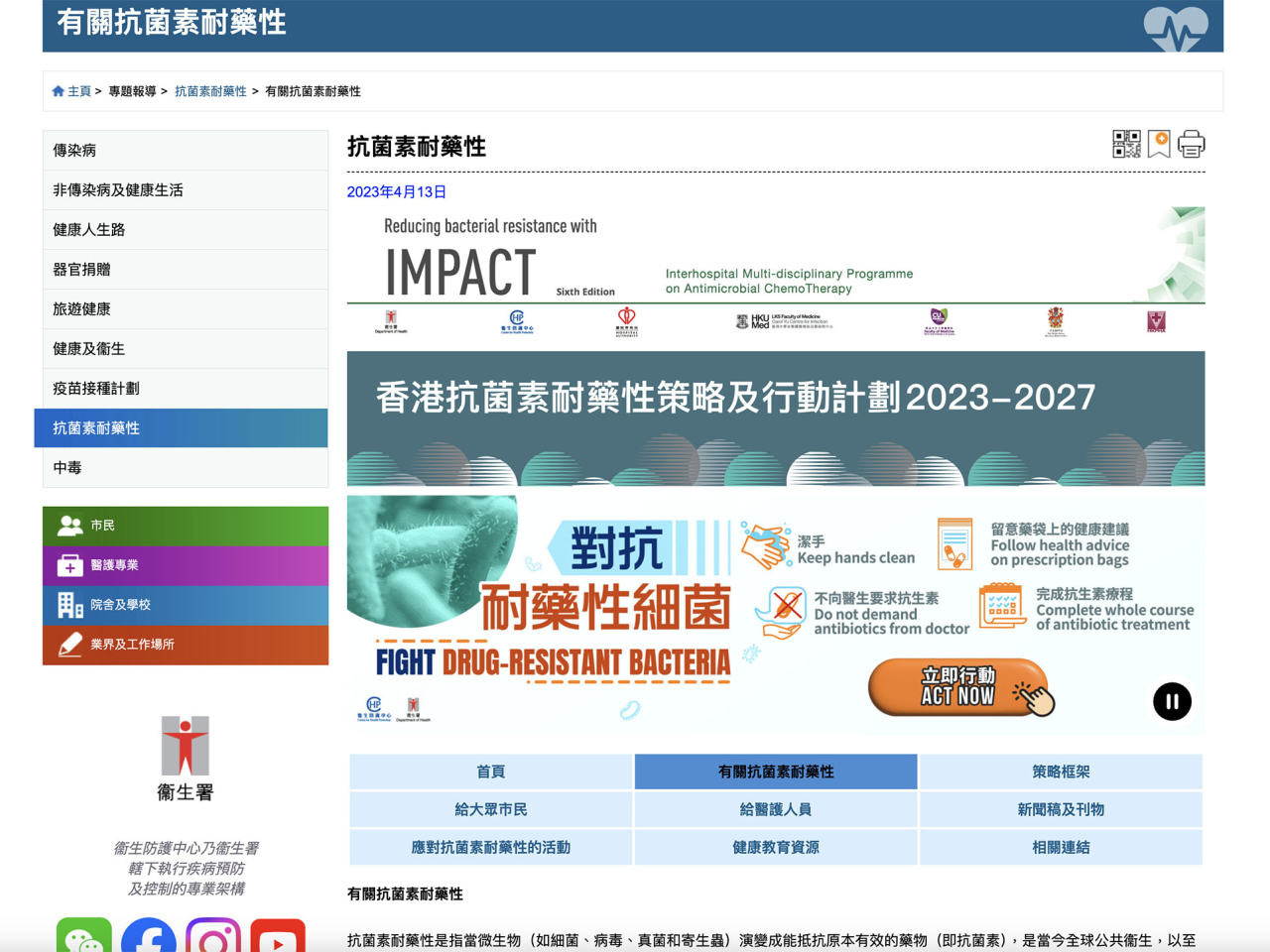Click the home icon in the breadcrumb

coord(59,90)
